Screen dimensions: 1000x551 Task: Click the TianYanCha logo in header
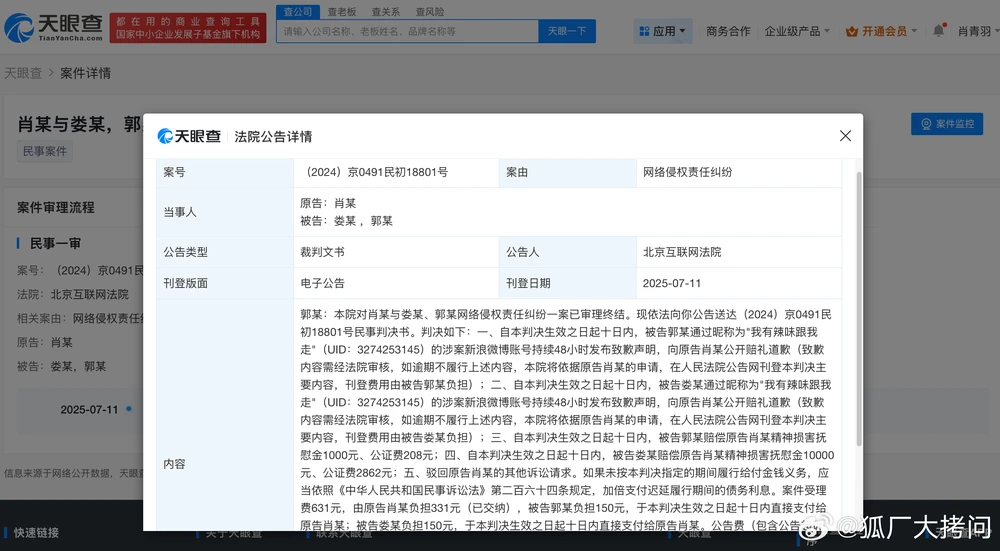54,28
